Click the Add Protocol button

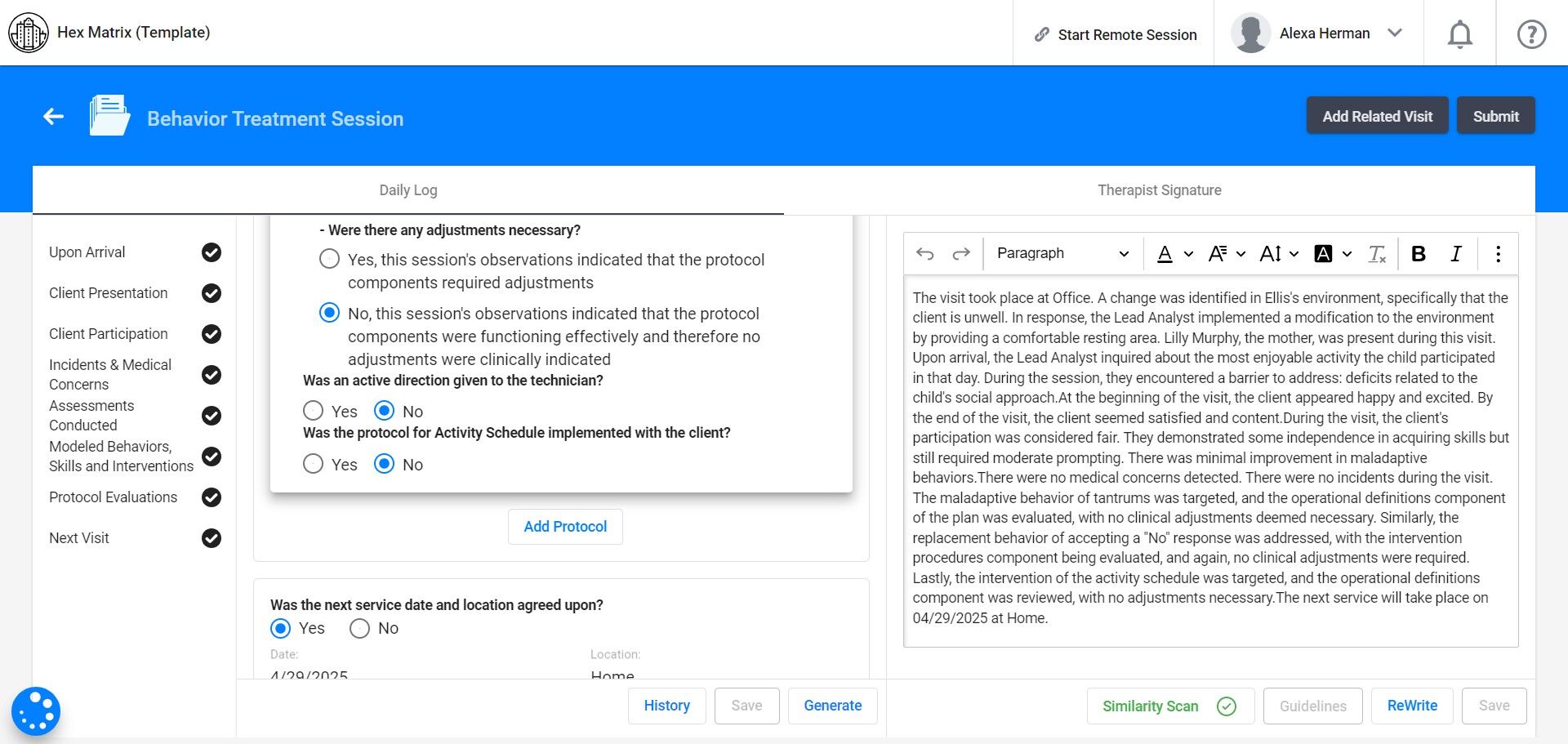(565, 527)
